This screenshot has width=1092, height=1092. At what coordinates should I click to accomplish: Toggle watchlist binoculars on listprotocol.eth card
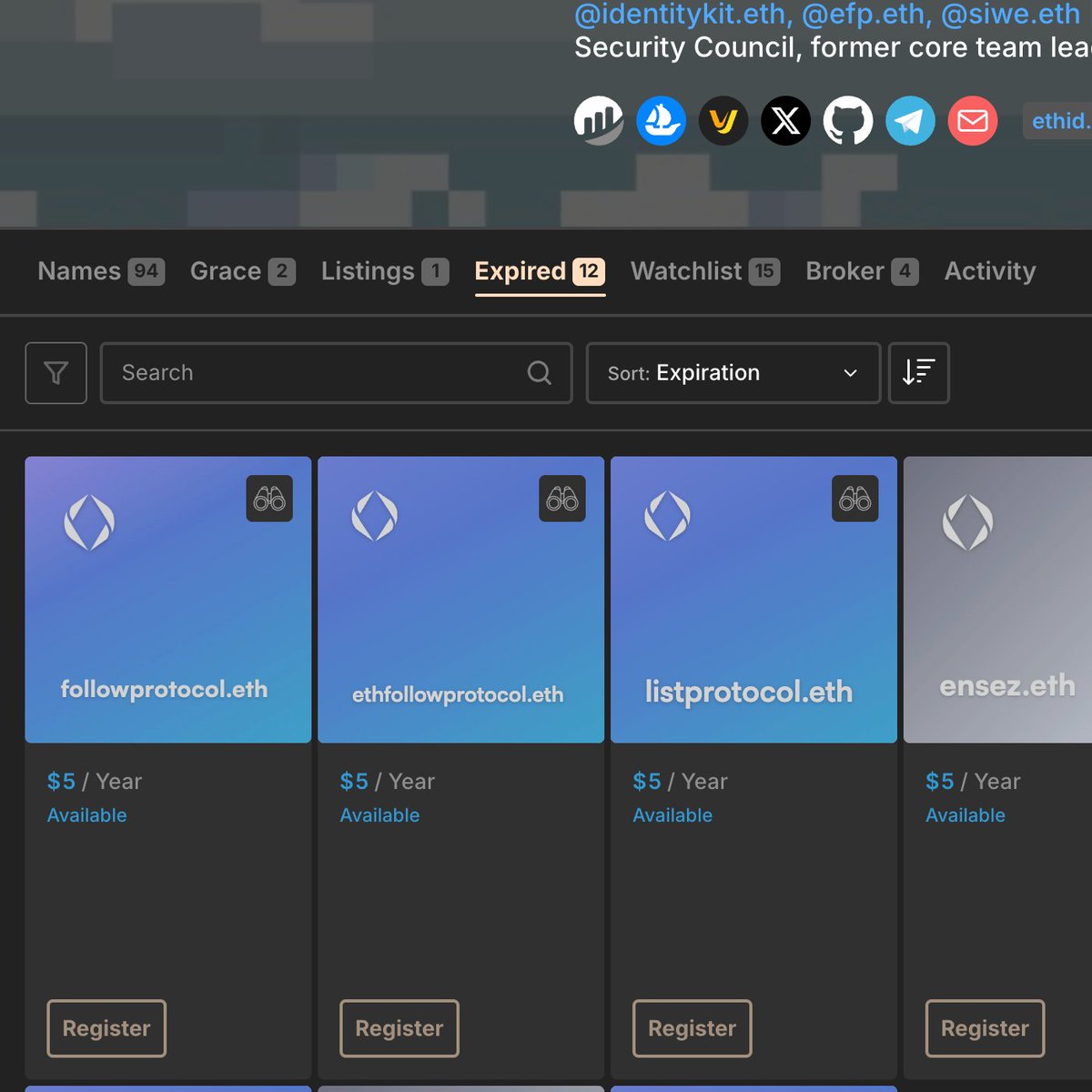855,499
